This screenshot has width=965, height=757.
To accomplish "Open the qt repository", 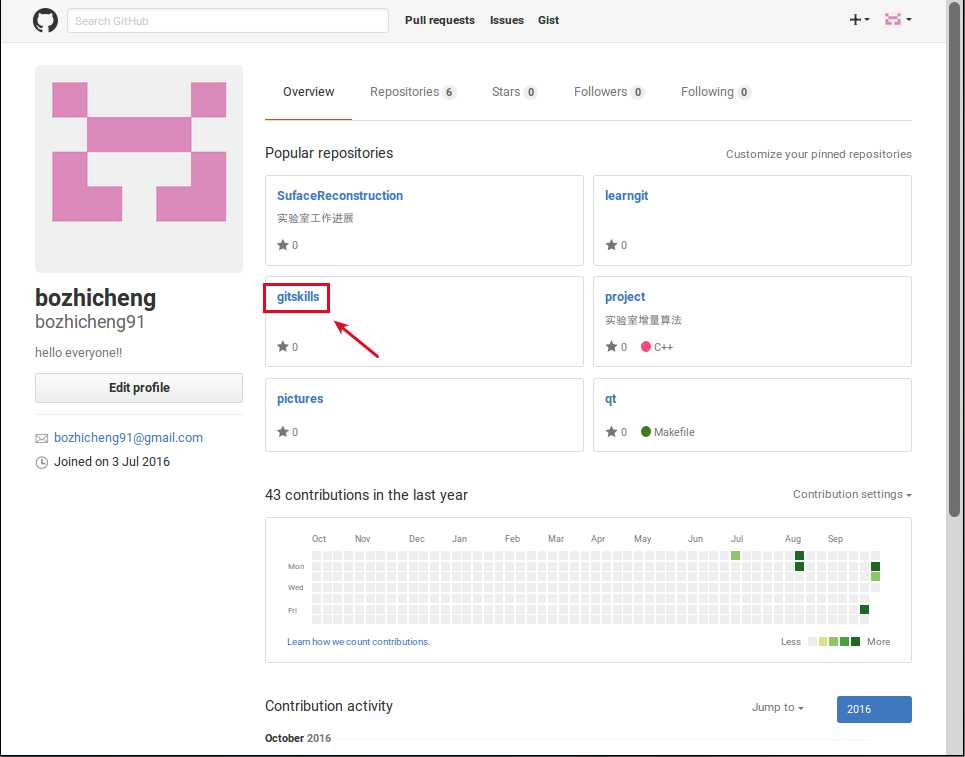I will tap(610, 399).
